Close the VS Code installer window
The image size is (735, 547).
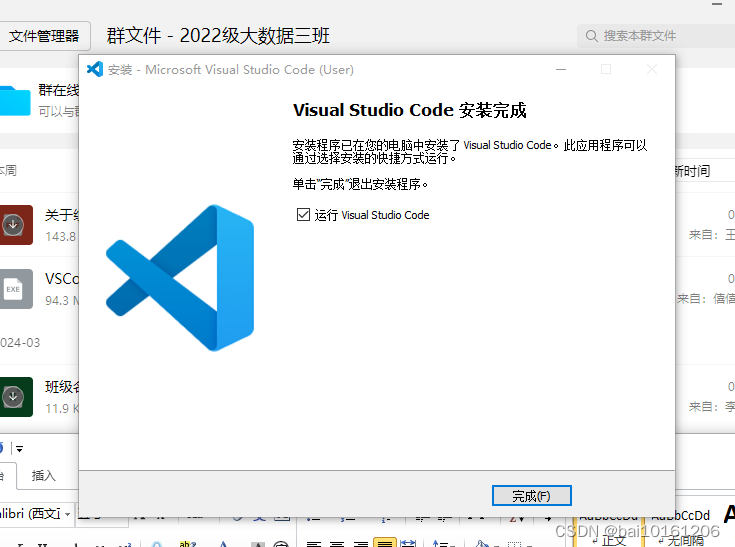652,69
